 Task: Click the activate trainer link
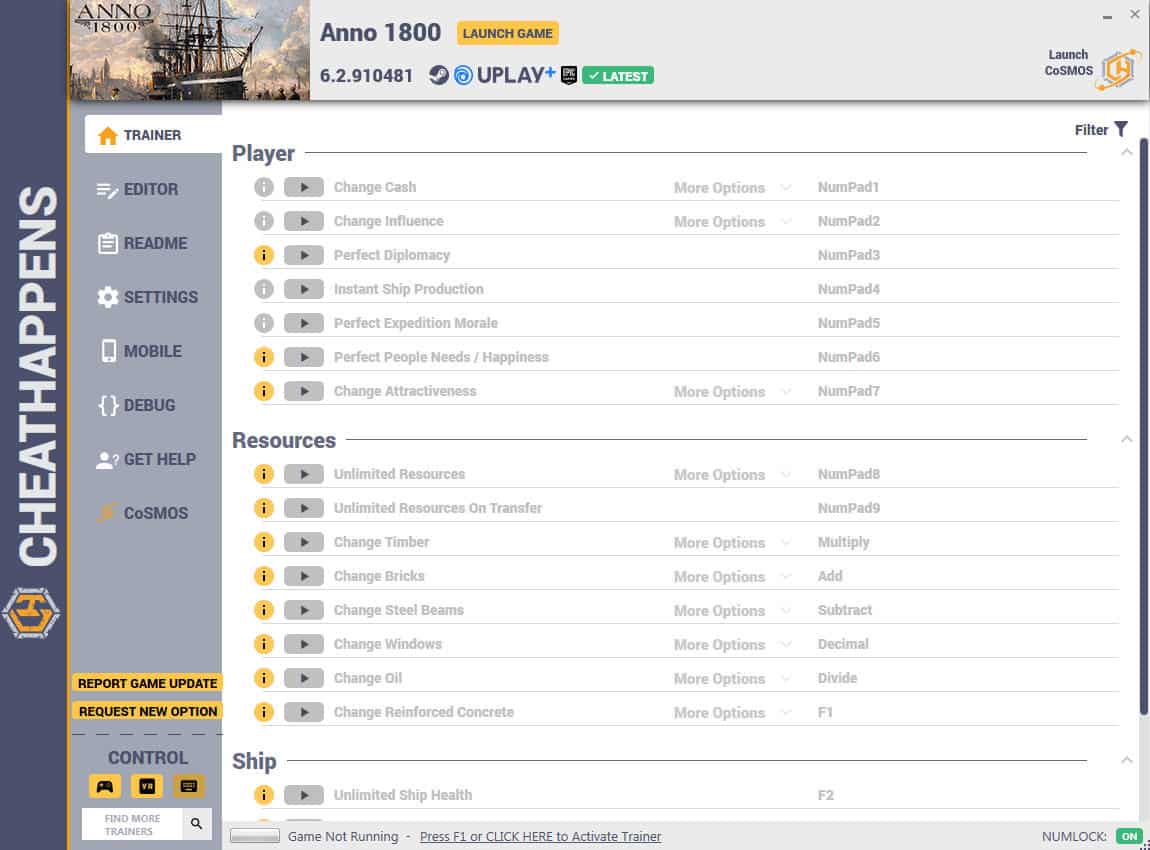tap(541, 836)
